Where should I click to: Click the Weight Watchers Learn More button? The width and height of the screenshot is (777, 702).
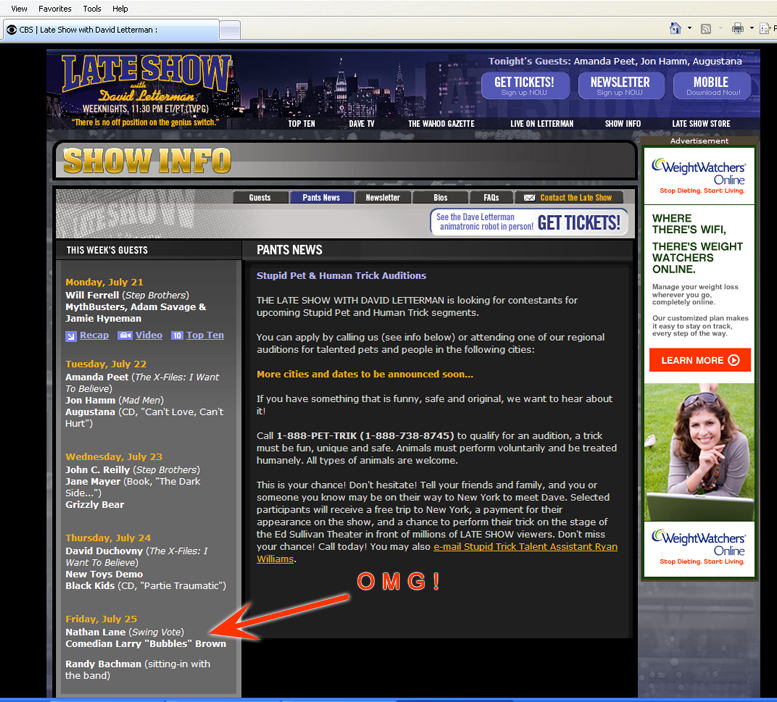tap(699, 360)
